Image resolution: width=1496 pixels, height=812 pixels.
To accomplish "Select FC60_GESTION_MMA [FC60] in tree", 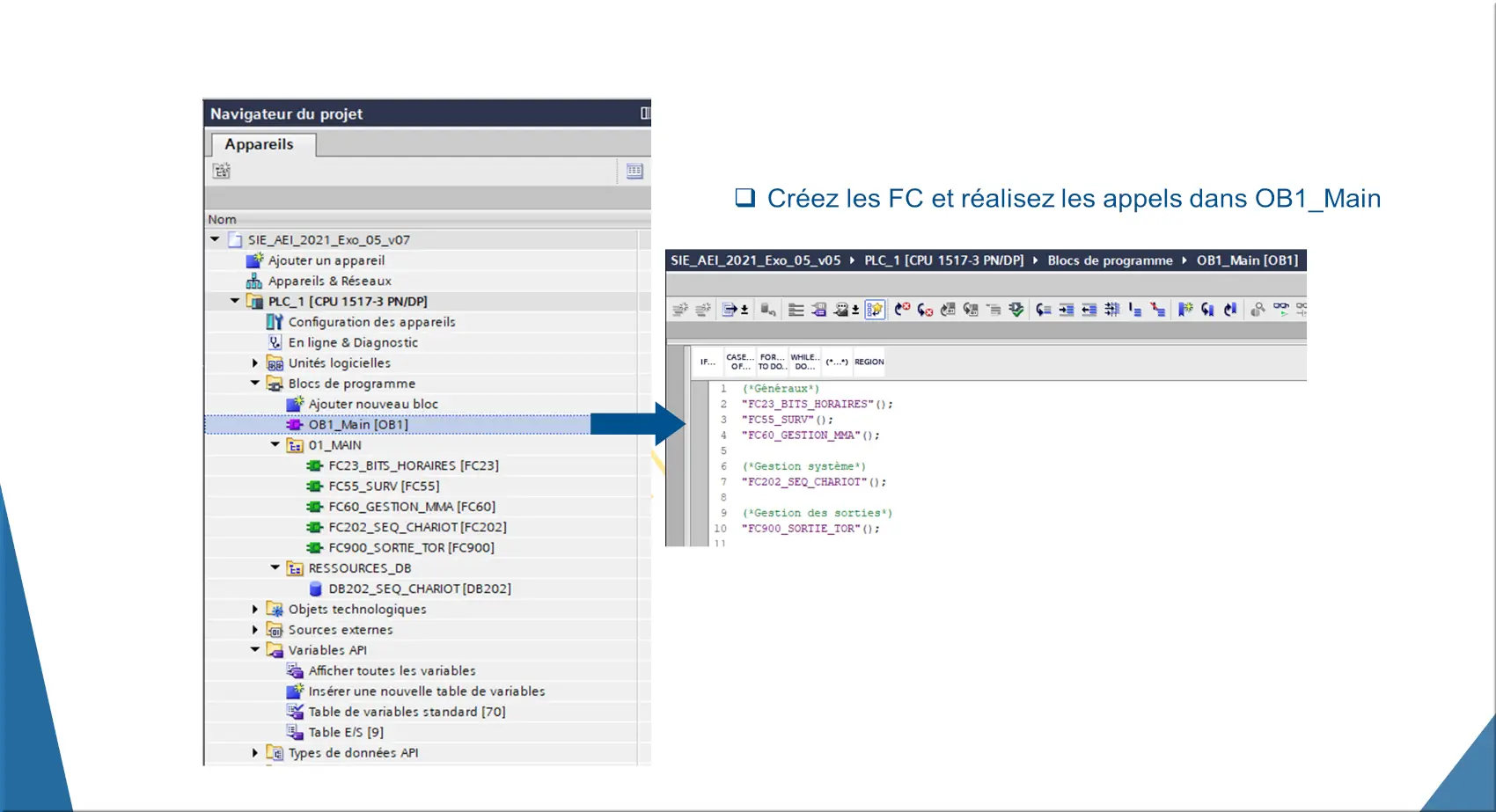I will pos(412,507).
